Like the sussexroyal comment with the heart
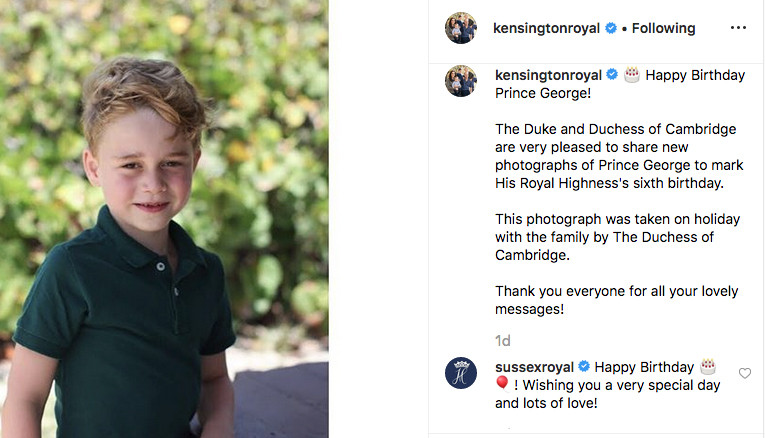The image size is (765, 438). coord(745,373)
